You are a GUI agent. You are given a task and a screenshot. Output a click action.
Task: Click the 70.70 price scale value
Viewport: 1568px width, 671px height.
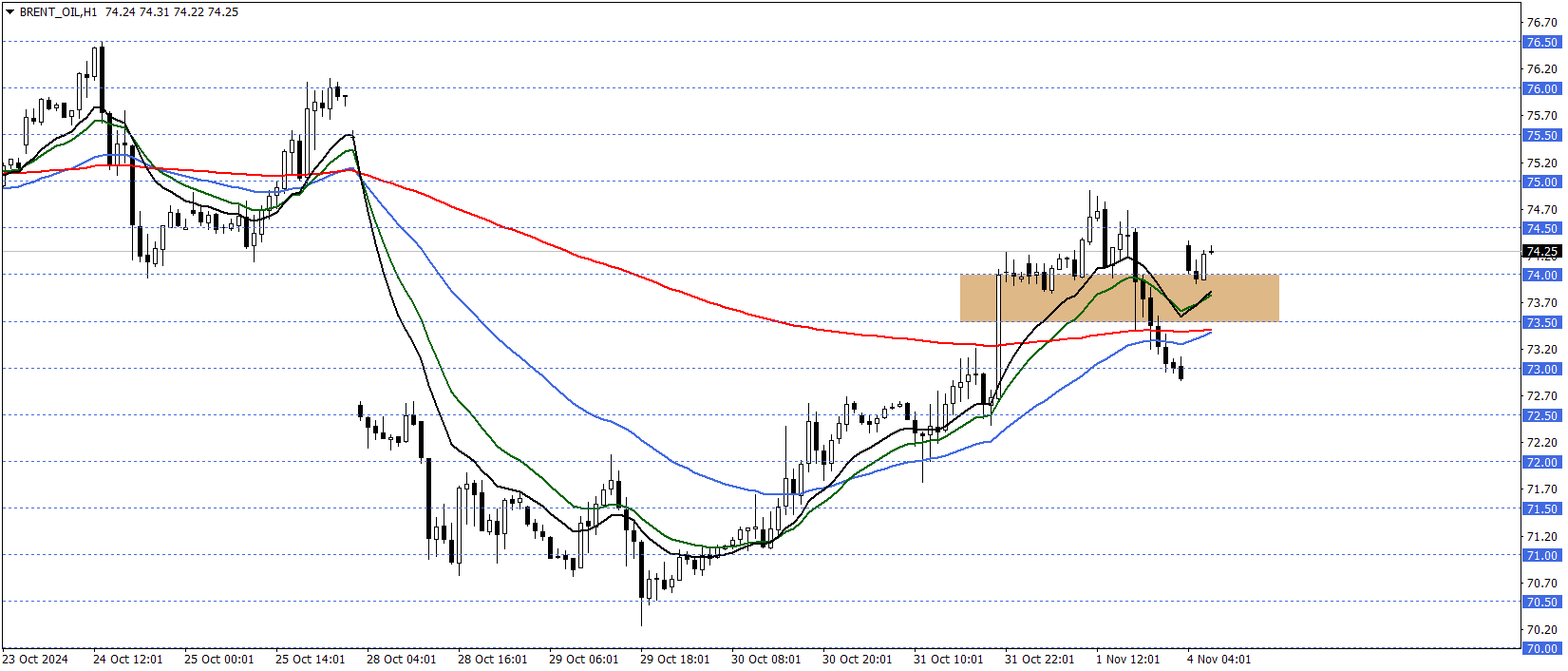[1541, 583]
